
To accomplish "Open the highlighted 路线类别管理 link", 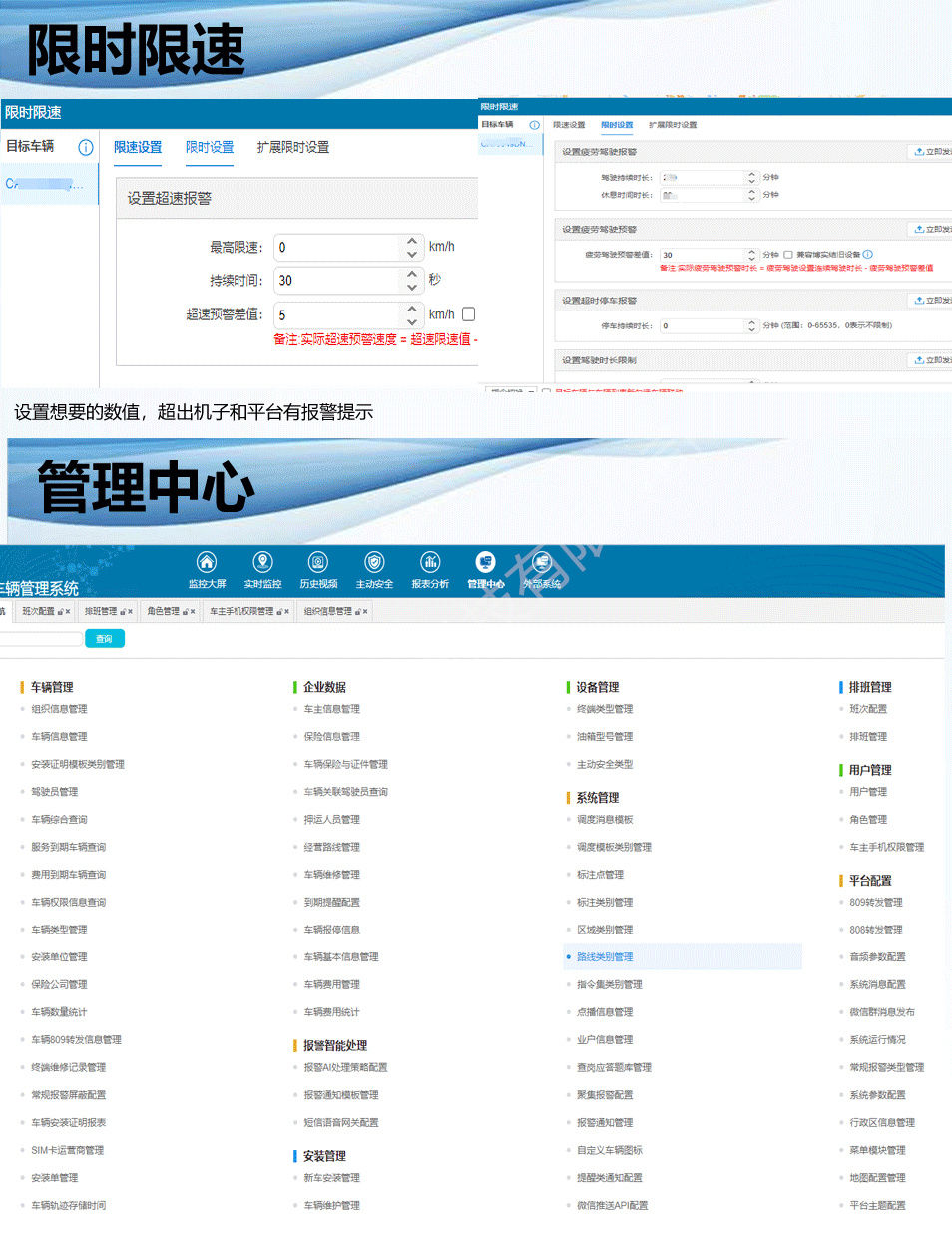I will tap(605, 957).
